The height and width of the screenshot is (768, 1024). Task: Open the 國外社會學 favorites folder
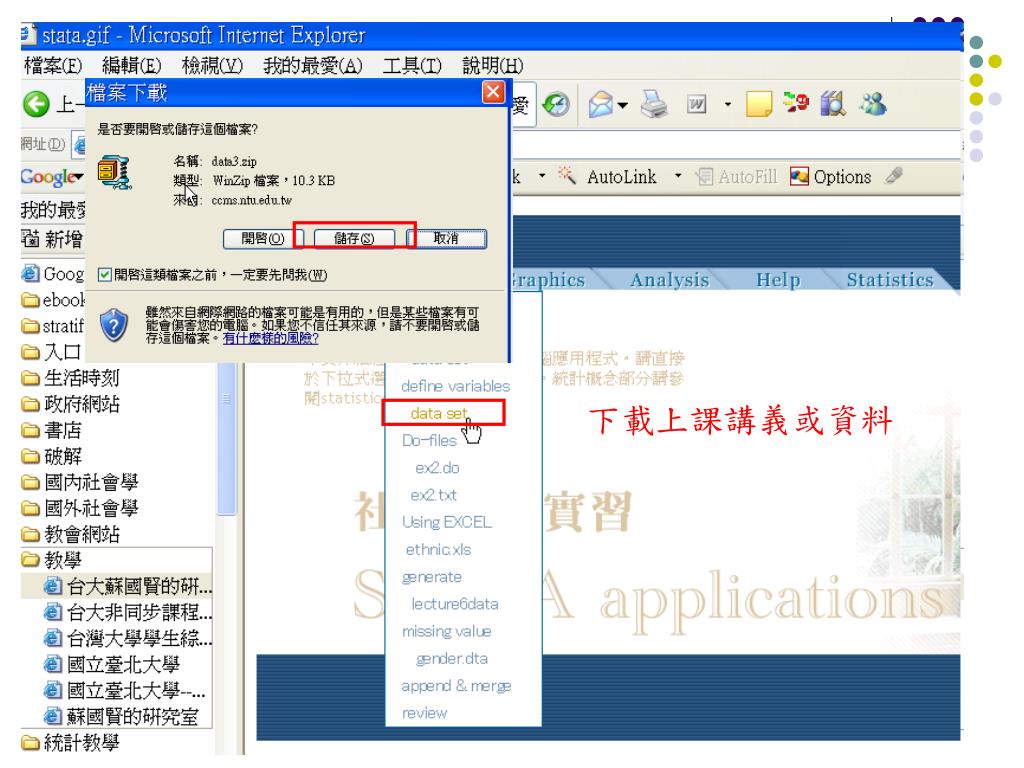click(80, 508)
